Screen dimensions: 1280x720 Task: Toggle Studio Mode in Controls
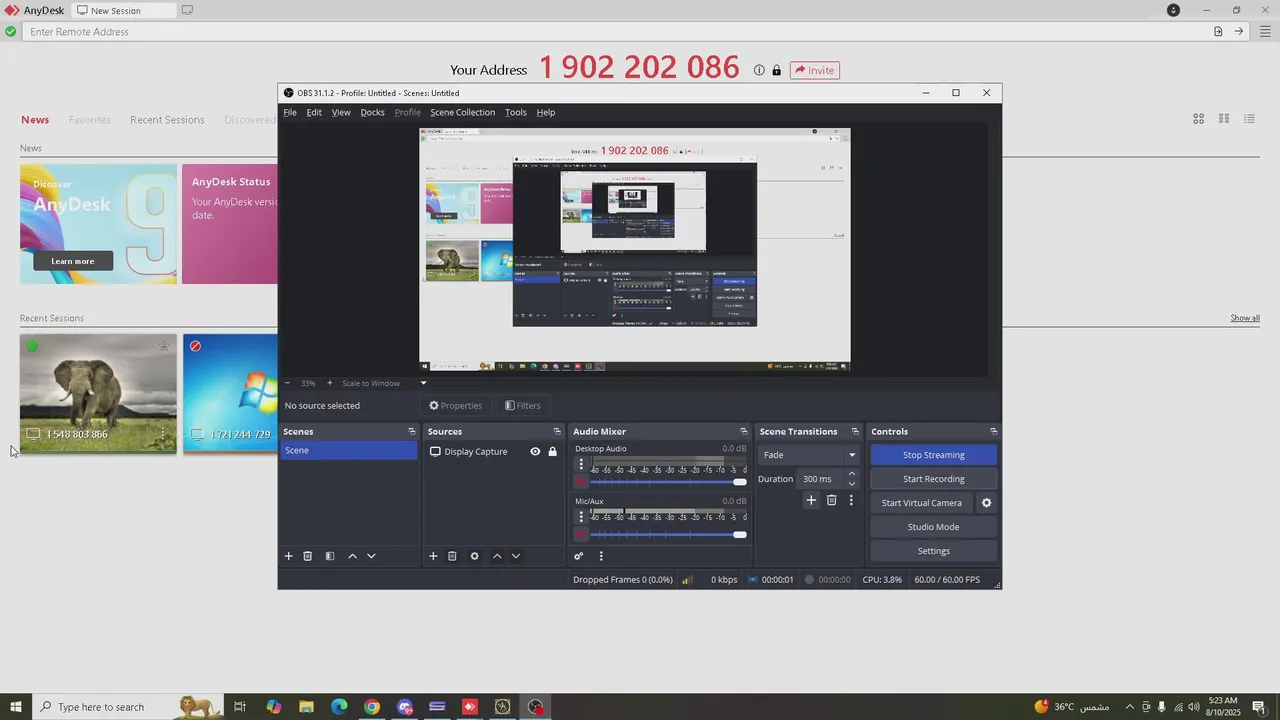coord(933,527)
